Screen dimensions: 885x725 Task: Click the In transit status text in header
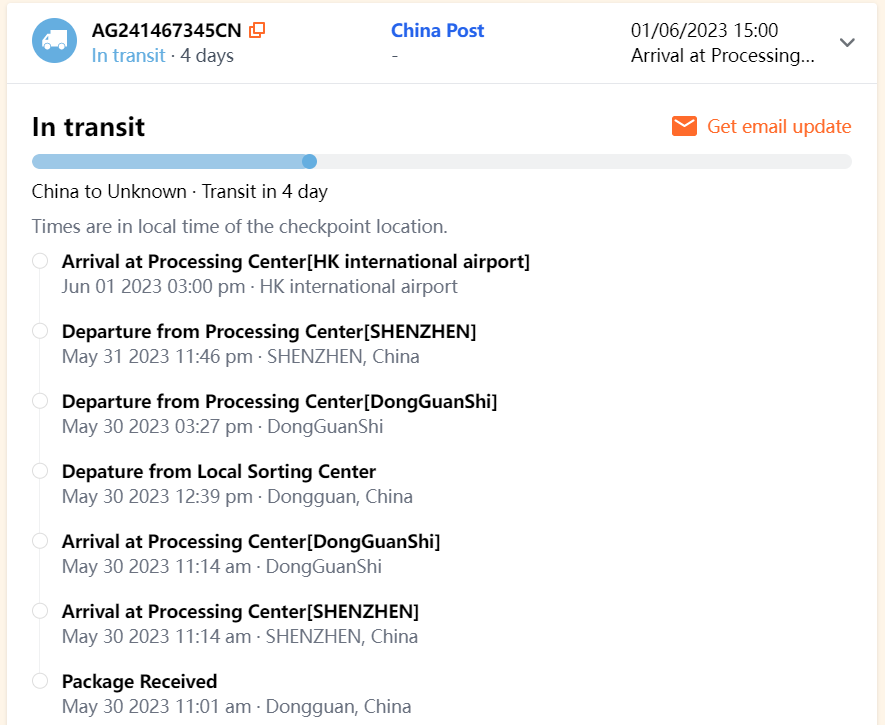[128, 56]
